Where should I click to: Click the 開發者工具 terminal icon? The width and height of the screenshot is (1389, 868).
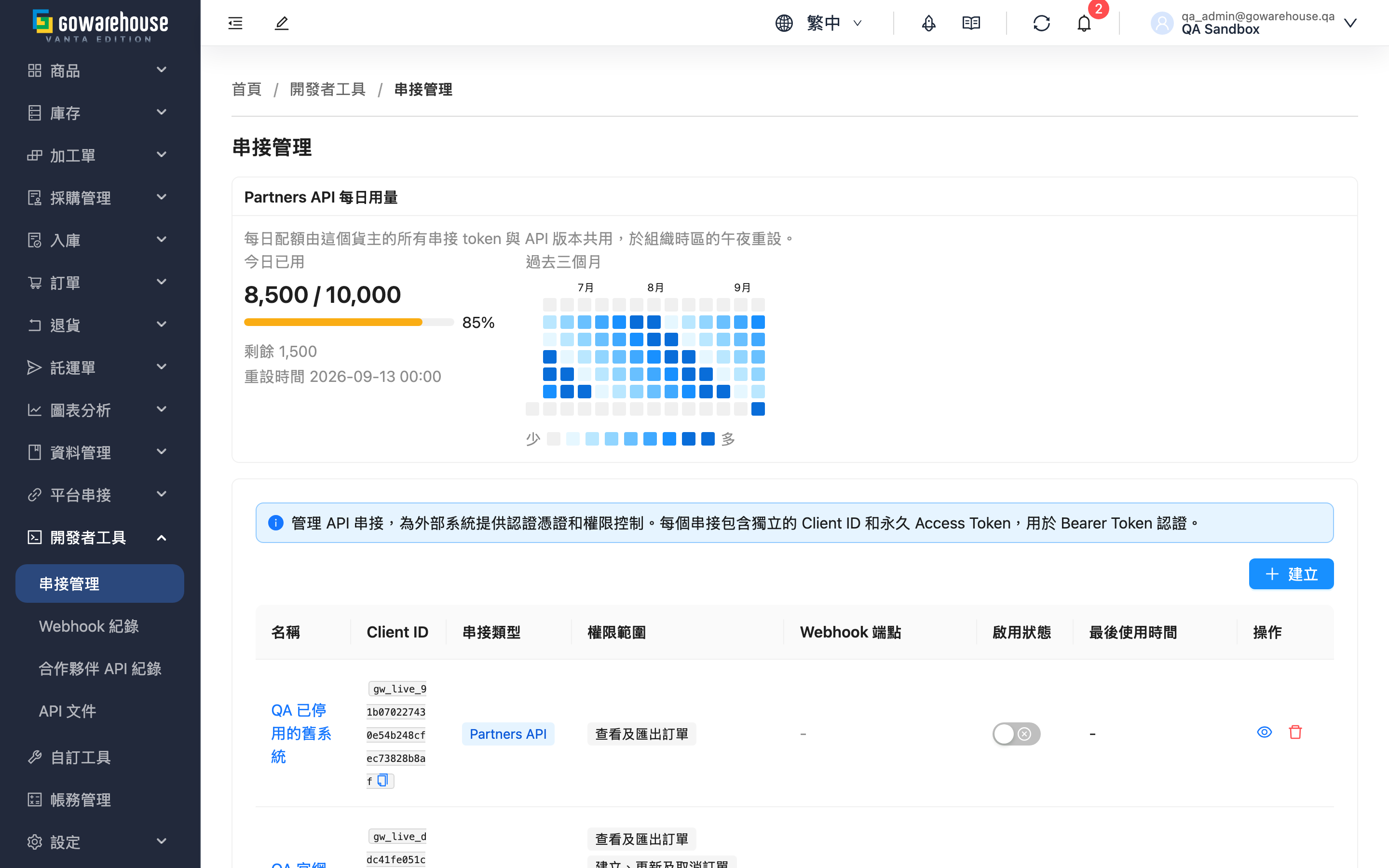[34, 537]
